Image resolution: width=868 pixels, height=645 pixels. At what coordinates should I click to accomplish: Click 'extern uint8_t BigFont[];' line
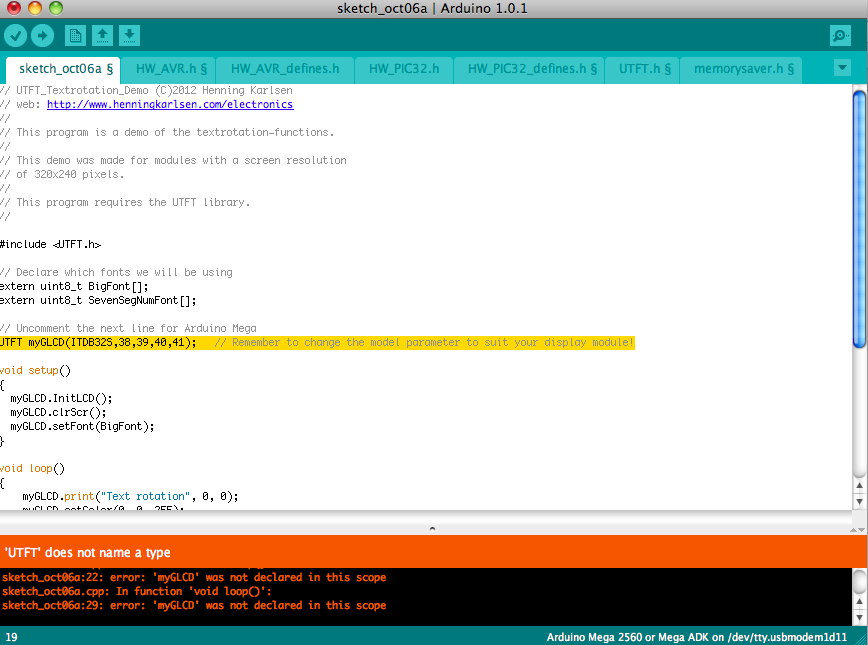coord(74,286)
